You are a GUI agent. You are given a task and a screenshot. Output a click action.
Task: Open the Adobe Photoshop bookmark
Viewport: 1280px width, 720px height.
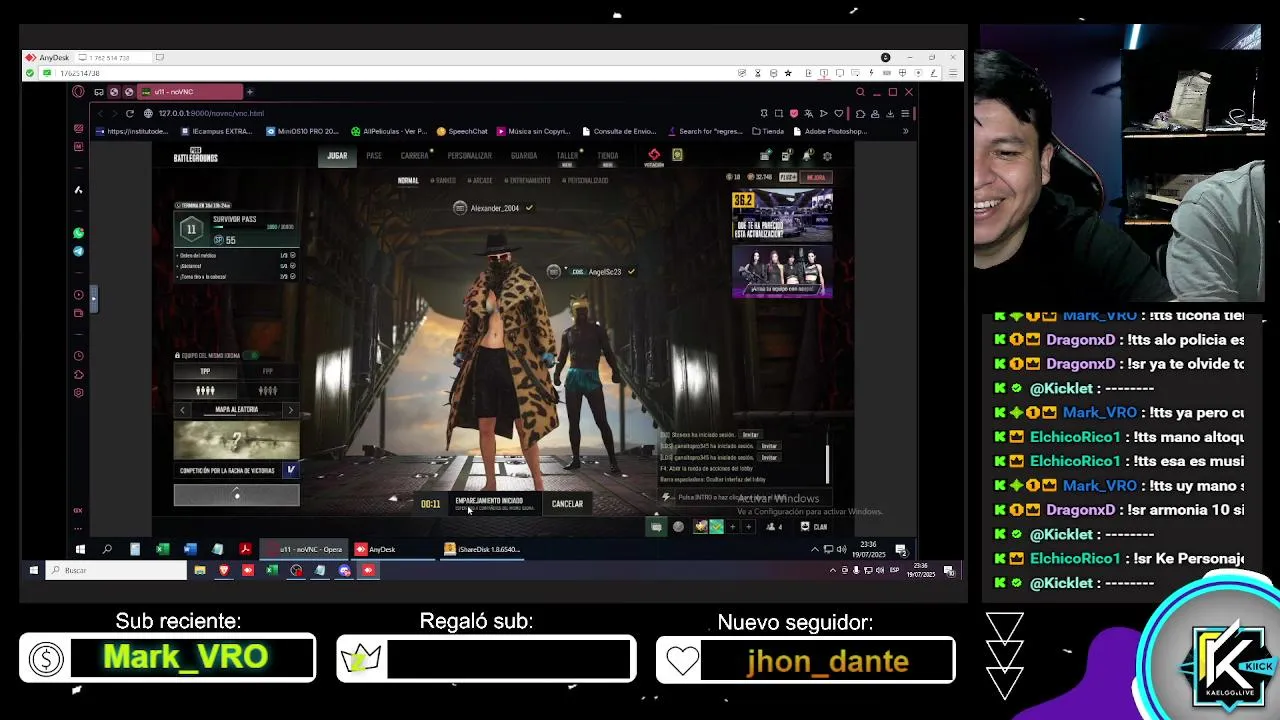(x=830, y=131)
